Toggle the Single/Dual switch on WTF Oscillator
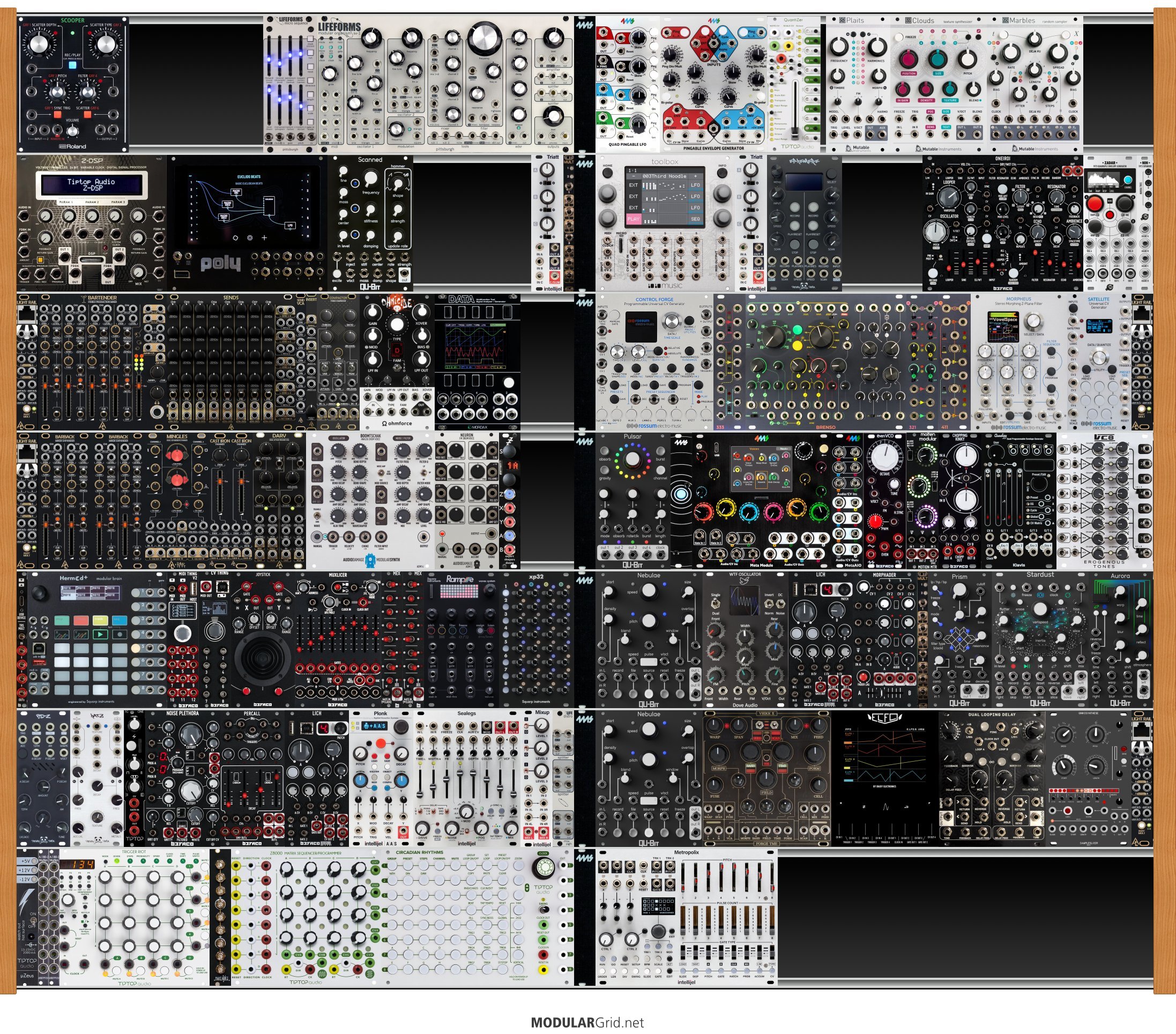 [716, 604]
